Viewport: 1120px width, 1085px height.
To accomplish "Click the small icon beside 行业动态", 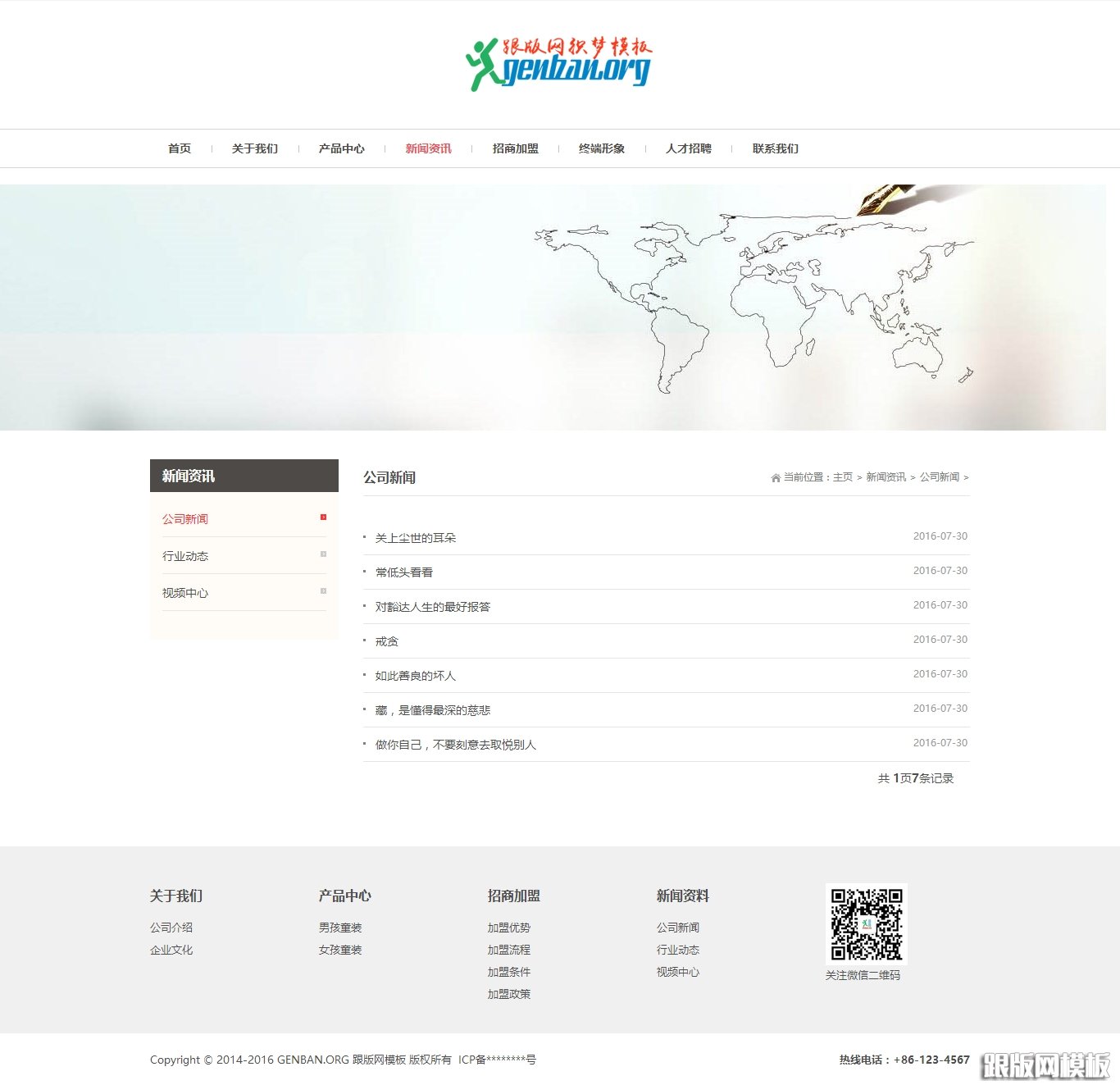I will point(323,555).
